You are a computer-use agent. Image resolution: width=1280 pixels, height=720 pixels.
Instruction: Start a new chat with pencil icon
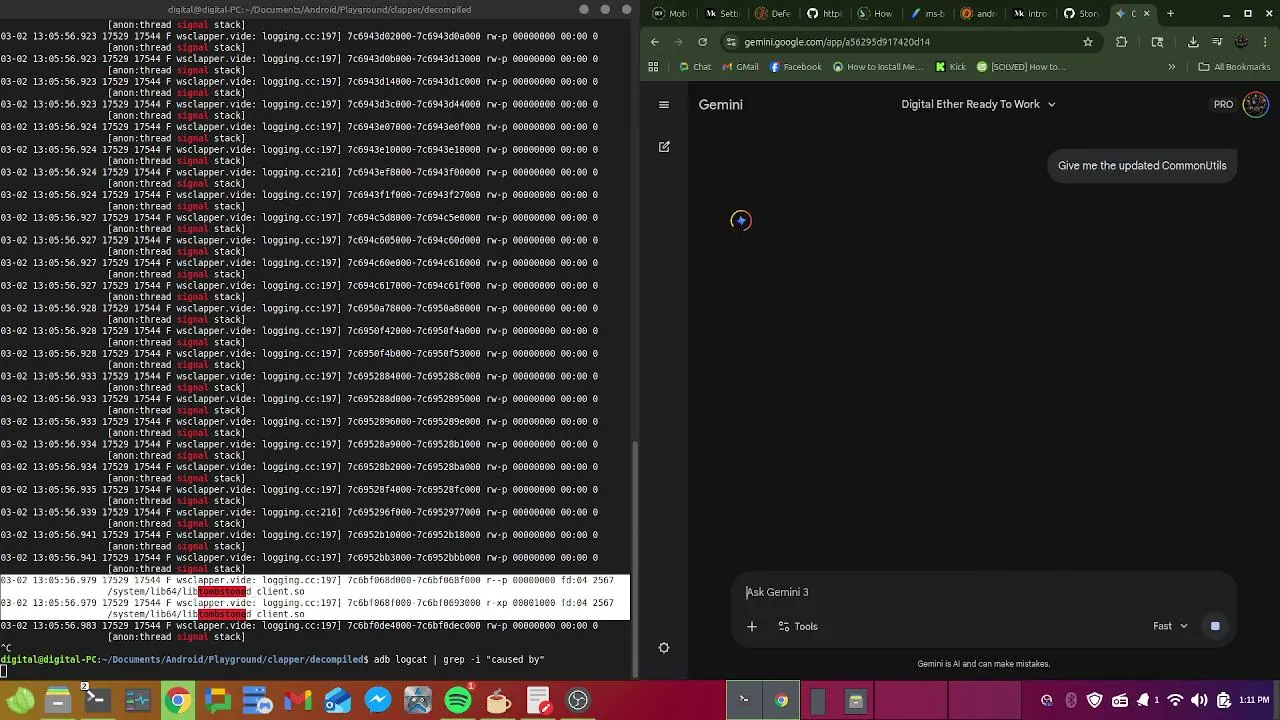[x=664, y=146]
